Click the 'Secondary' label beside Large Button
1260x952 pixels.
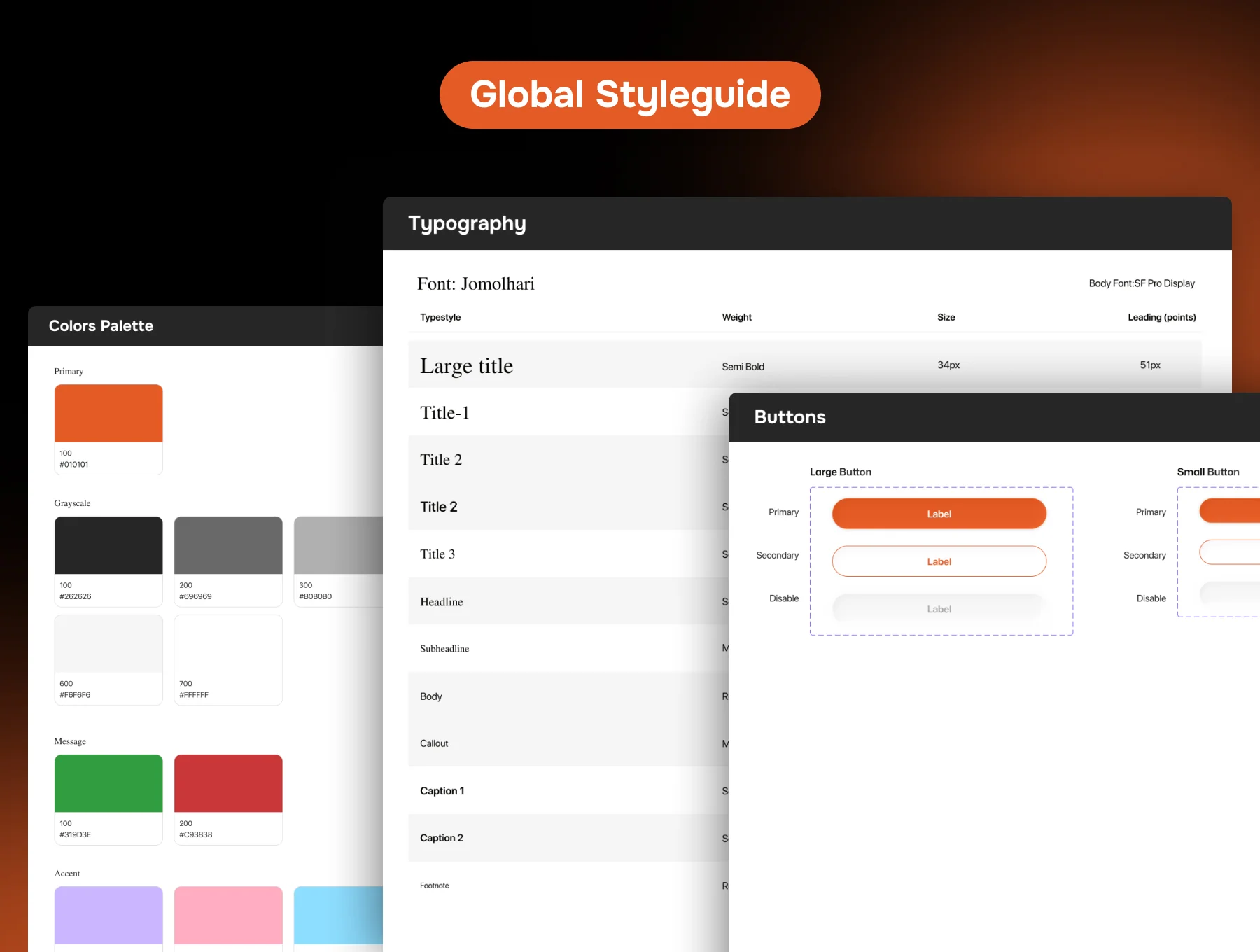[777, 555]
